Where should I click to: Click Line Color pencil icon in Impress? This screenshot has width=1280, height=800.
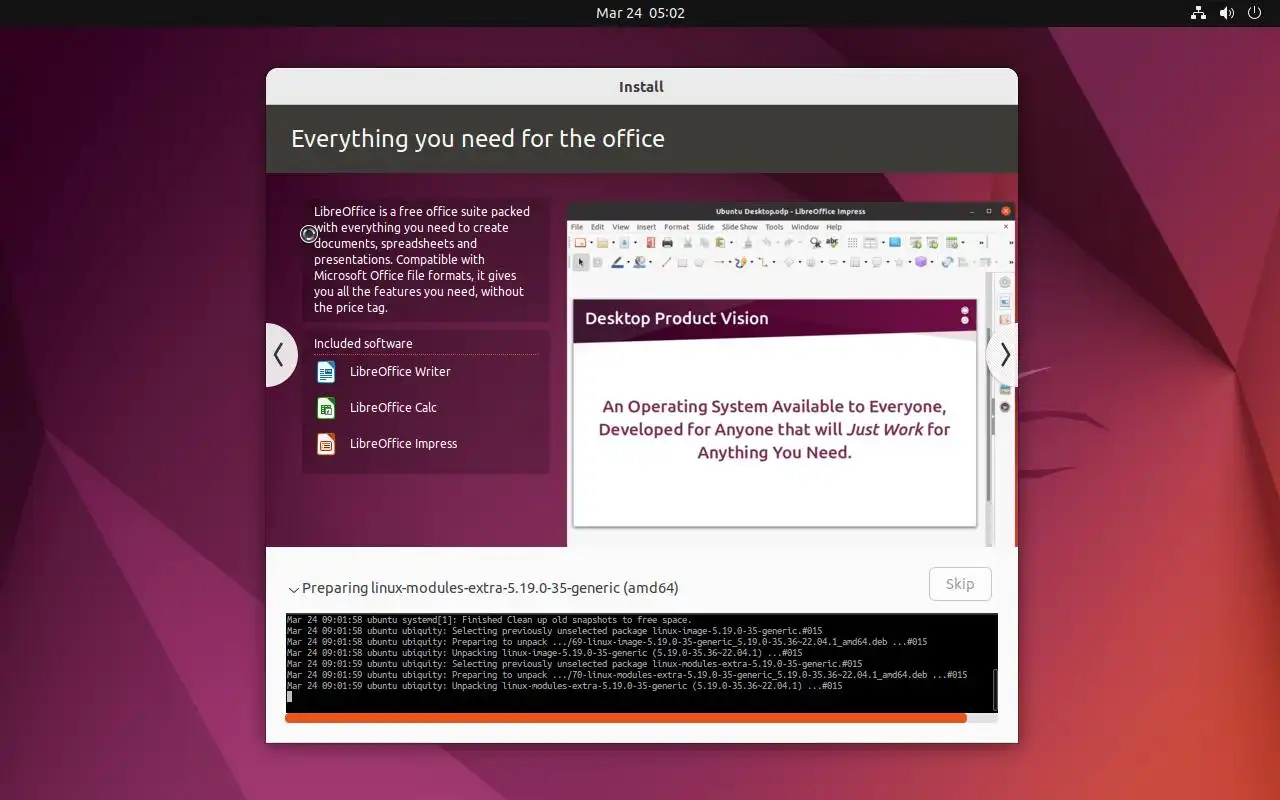click(618, 263)
